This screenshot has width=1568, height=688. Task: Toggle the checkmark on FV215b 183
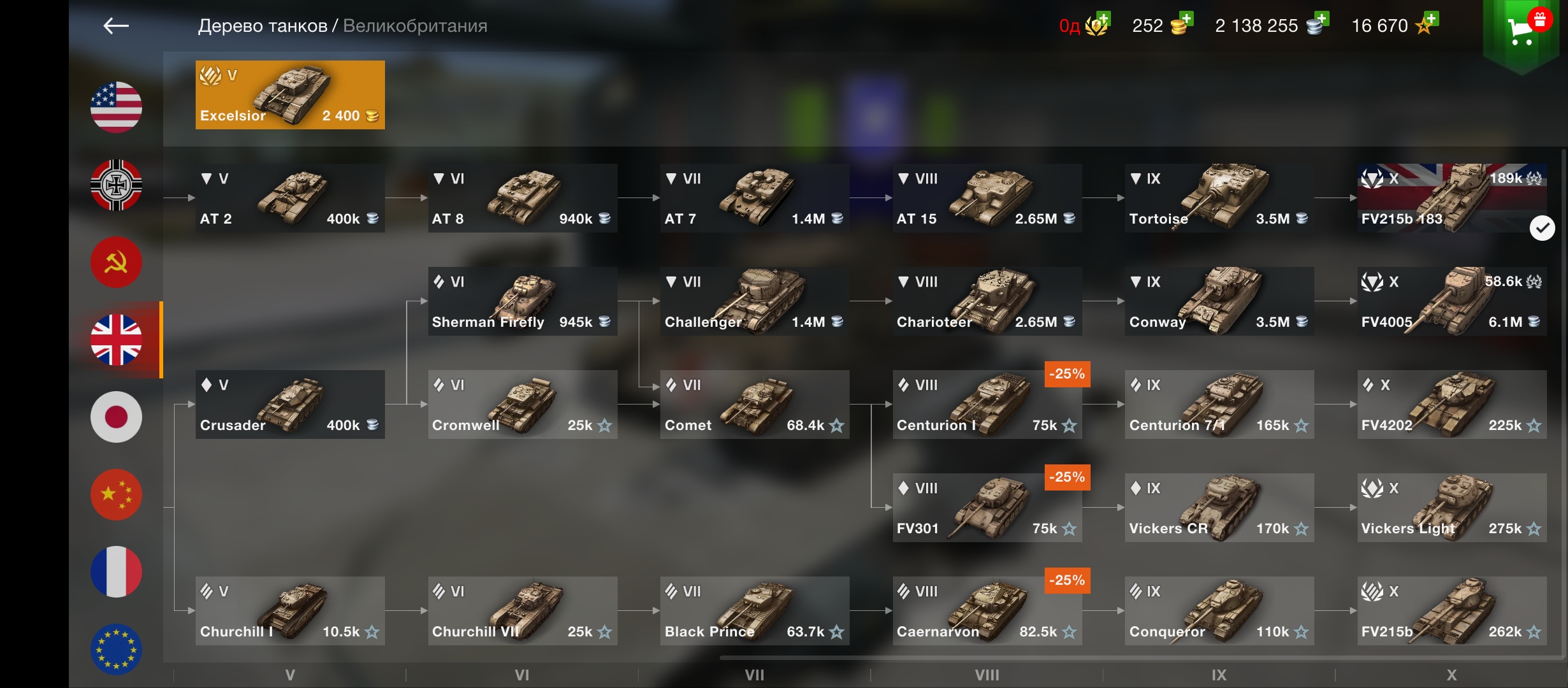click(x=1543, y=228)
